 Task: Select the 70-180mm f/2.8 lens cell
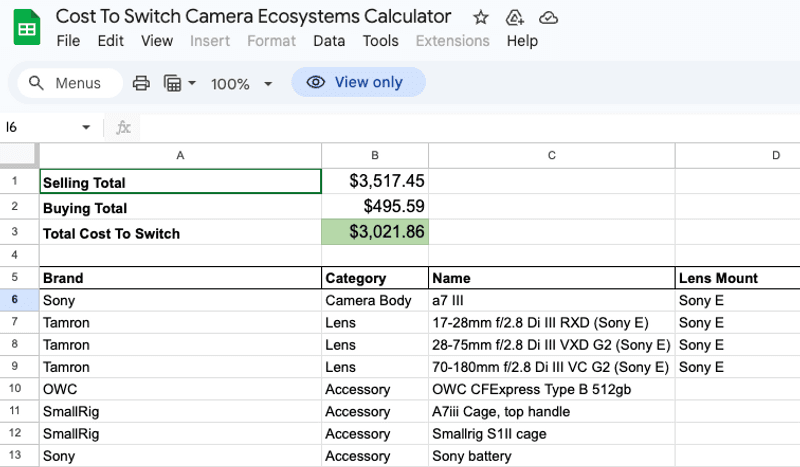[552, 367]
